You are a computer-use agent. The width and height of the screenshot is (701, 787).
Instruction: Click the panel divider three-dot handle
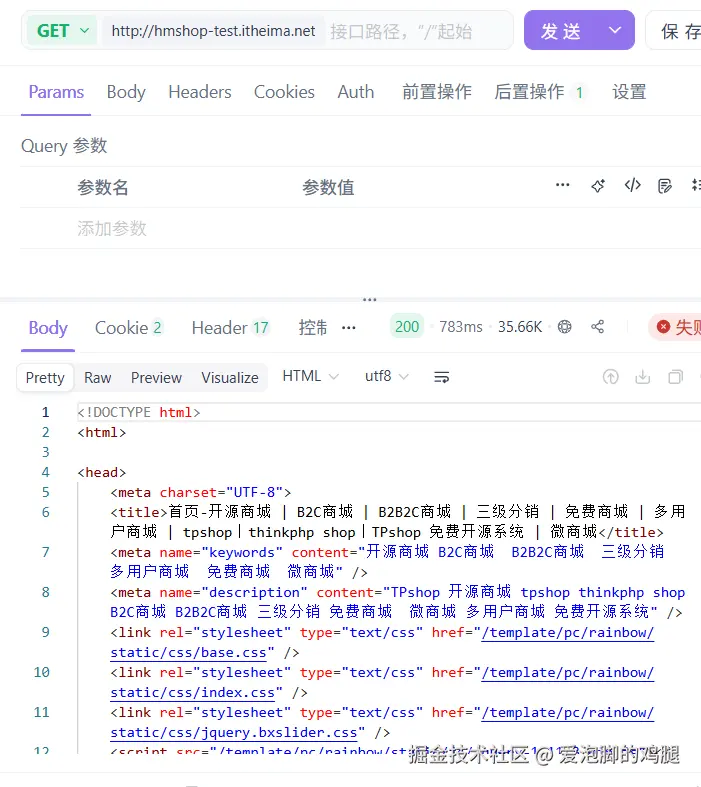[370, 300]
